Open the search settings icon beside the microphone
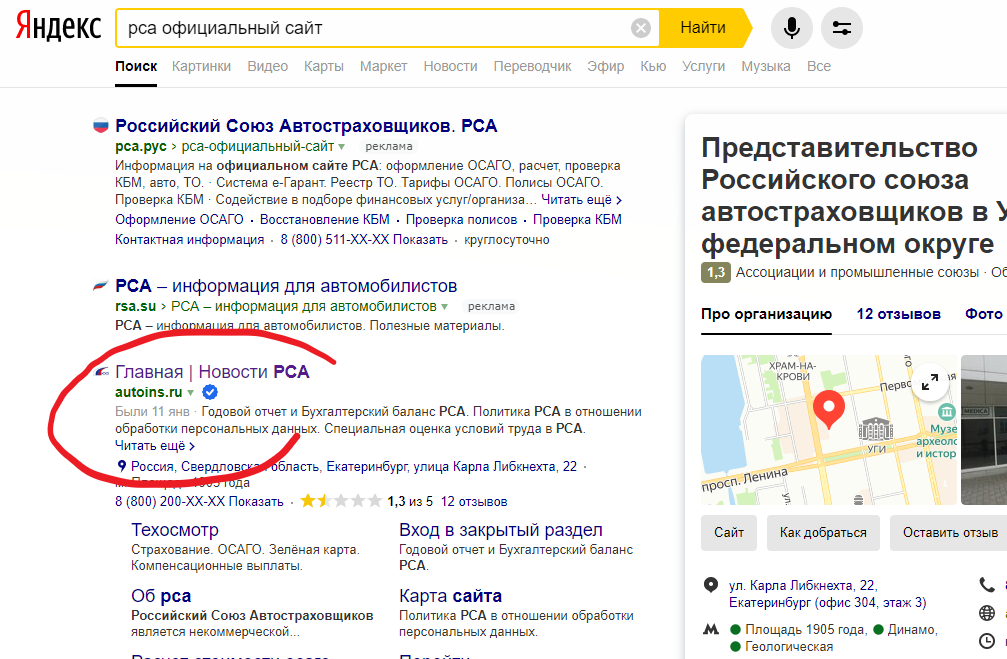Viewport: 1007px width, 659px height. tap(841, 27)
